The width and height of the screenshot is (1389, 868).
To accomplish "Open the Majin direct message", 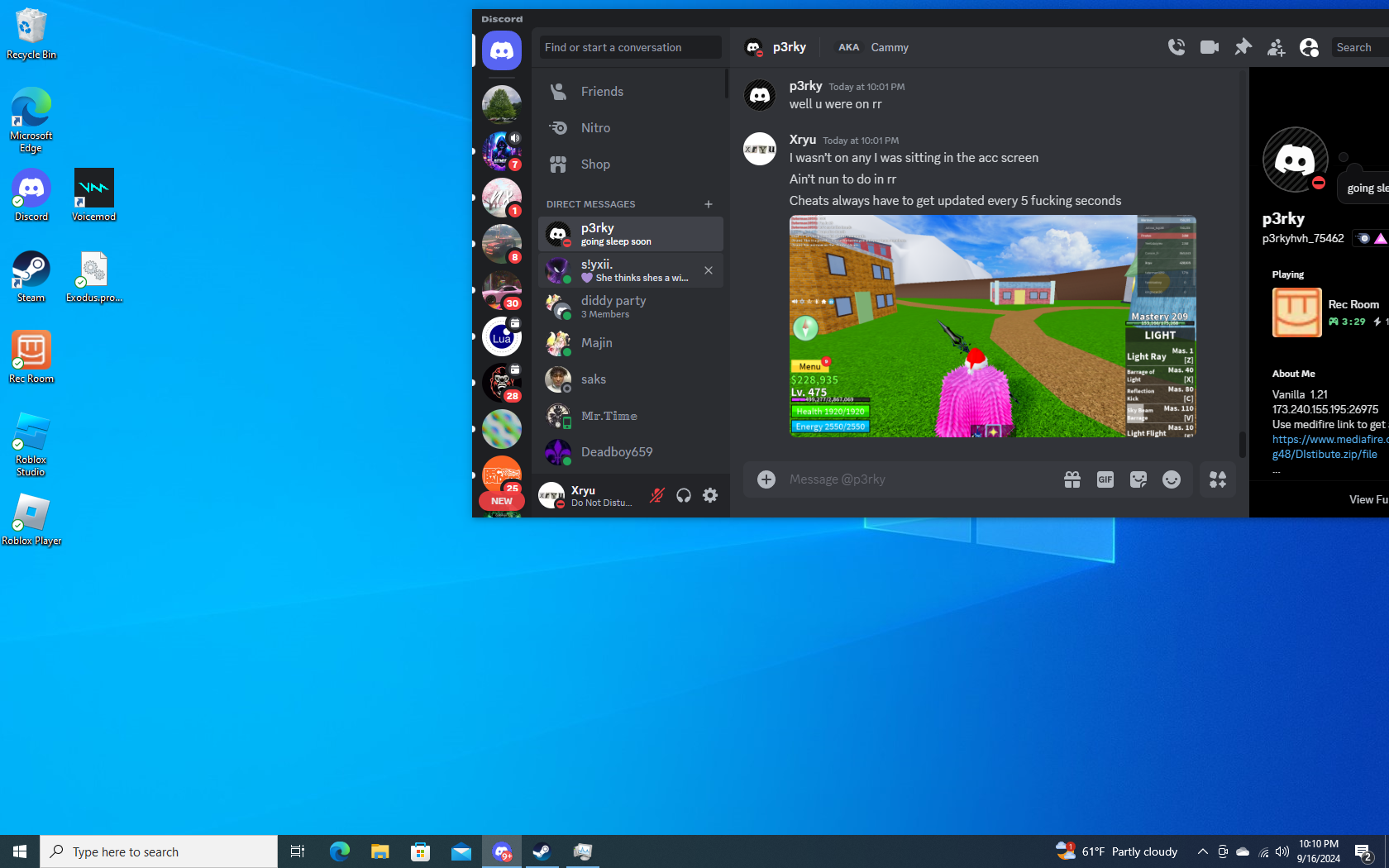I will click(631, 343).
